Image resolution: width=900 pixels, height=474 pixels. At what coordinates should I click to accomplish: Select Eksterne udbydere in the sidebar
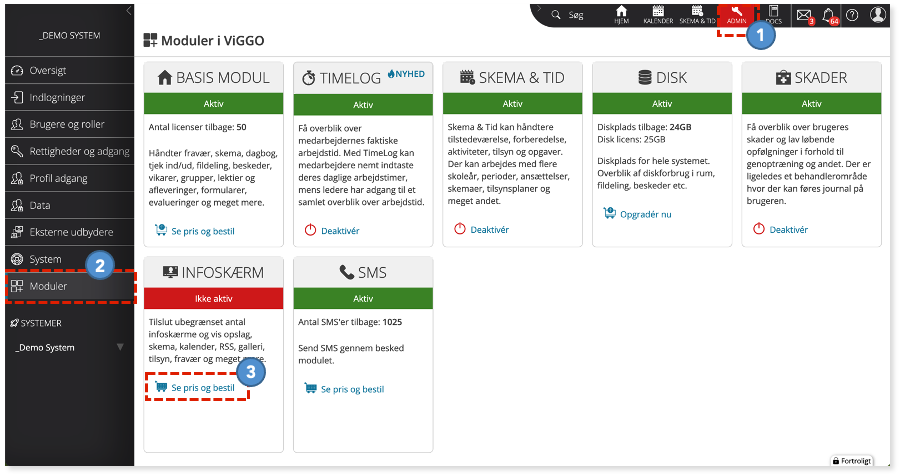coord(69,232)
